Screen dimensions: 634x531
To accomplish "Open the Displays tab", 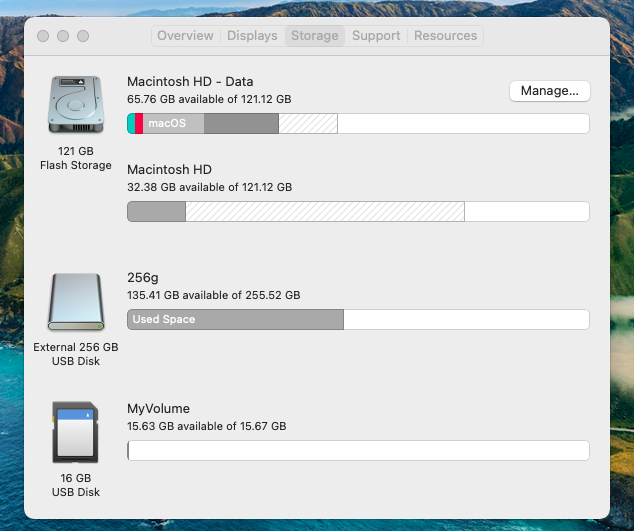I will tap(252, 36).
